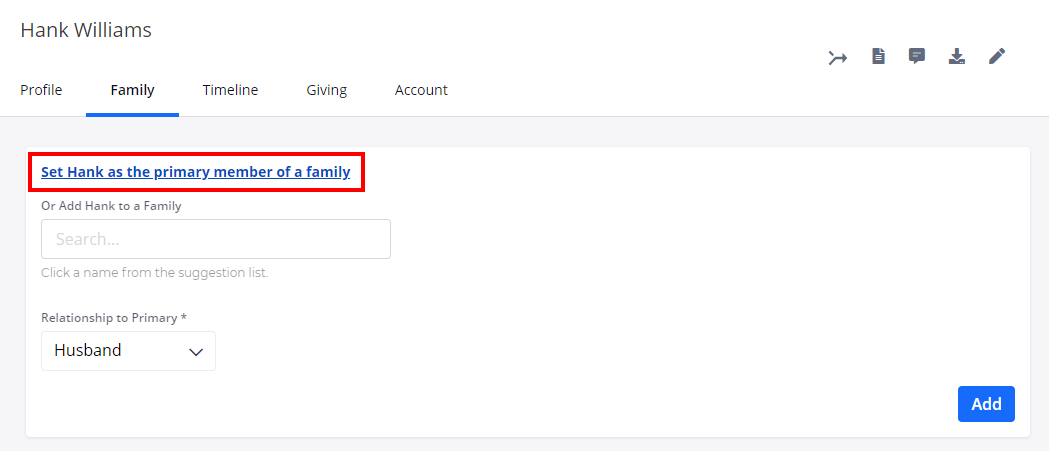The image size is (1049, 451).
Task: Click the Hank Williams name heading
Action: click(x=86, y=30)
